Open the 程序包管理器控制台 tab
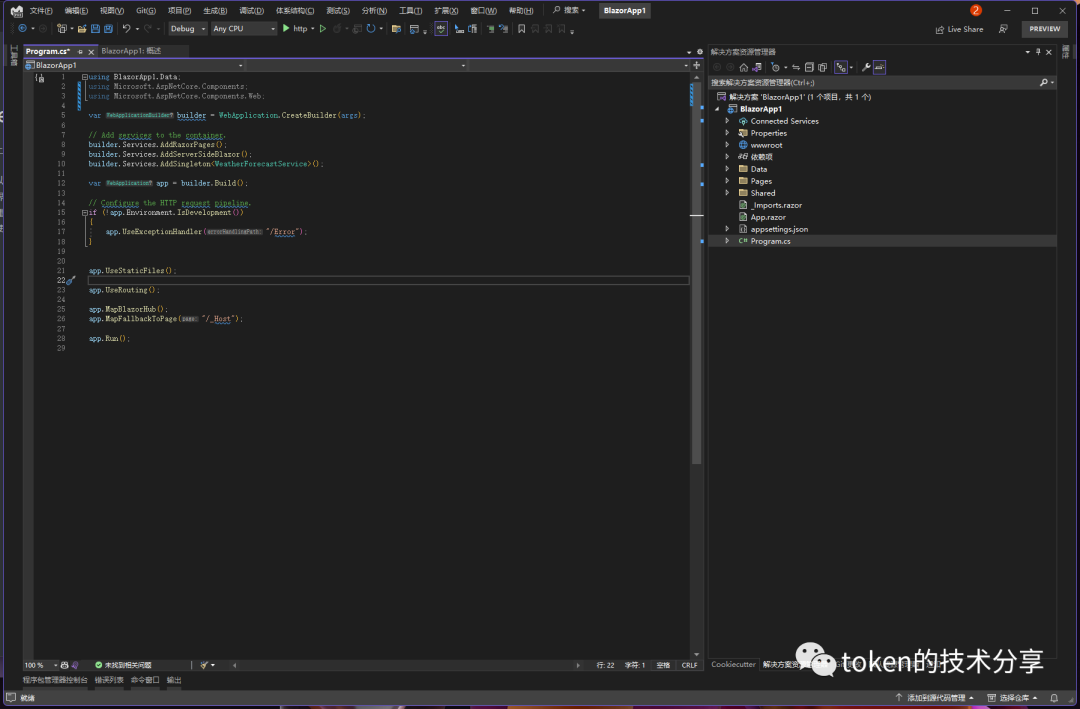The image size is (1080, 709). tap(55, 680)
